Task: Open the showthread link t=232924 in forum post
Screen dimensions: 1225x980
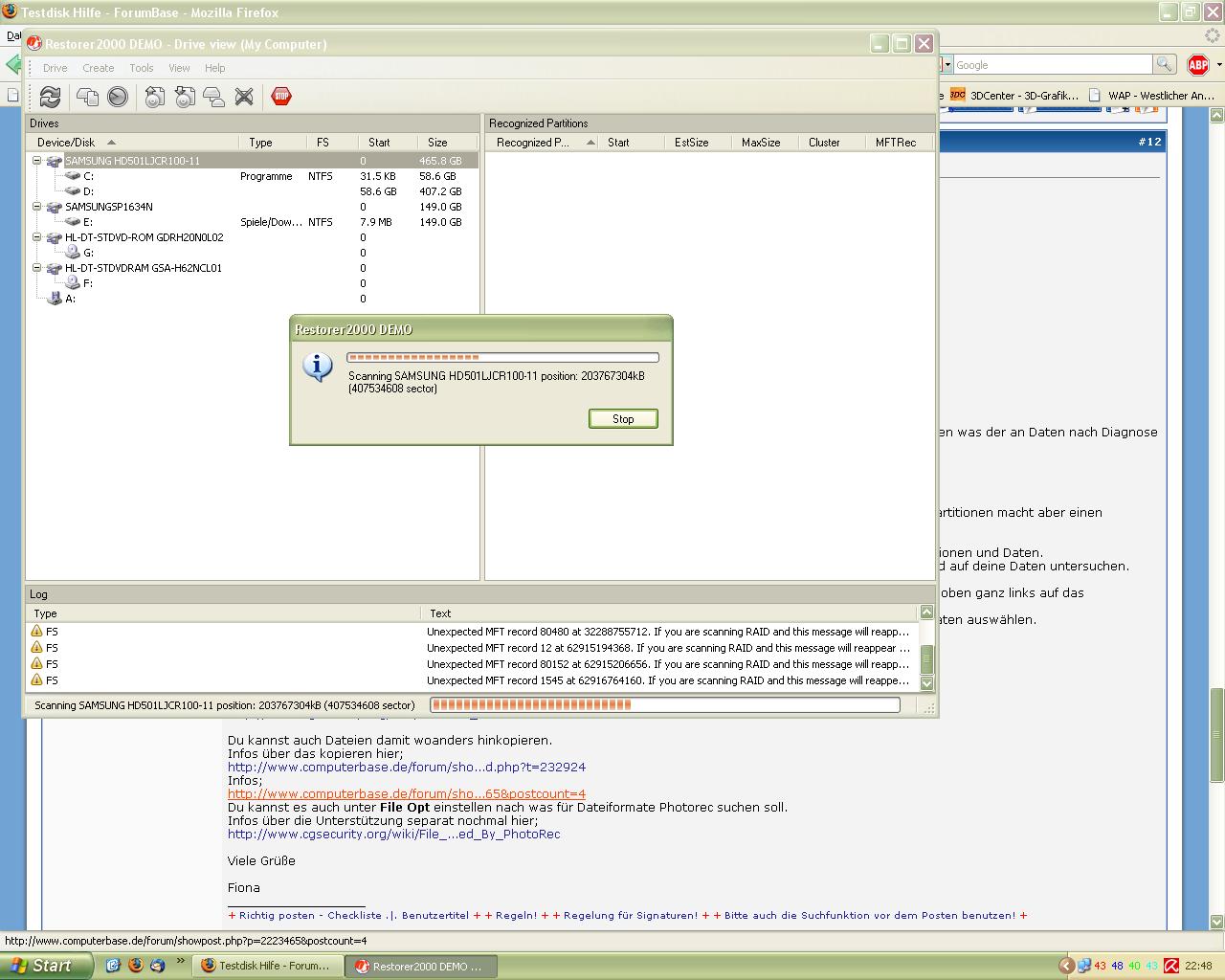Action: [x=407, y=767]
